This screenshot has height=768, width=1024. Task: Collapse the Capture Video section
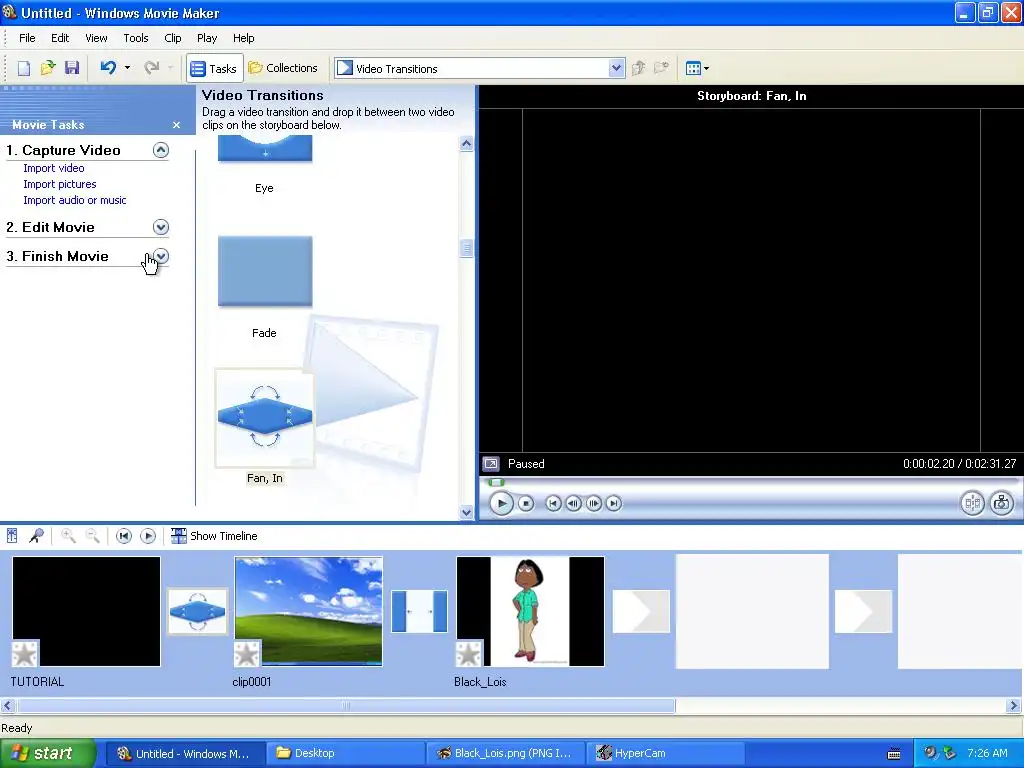(x=161, y=150)
